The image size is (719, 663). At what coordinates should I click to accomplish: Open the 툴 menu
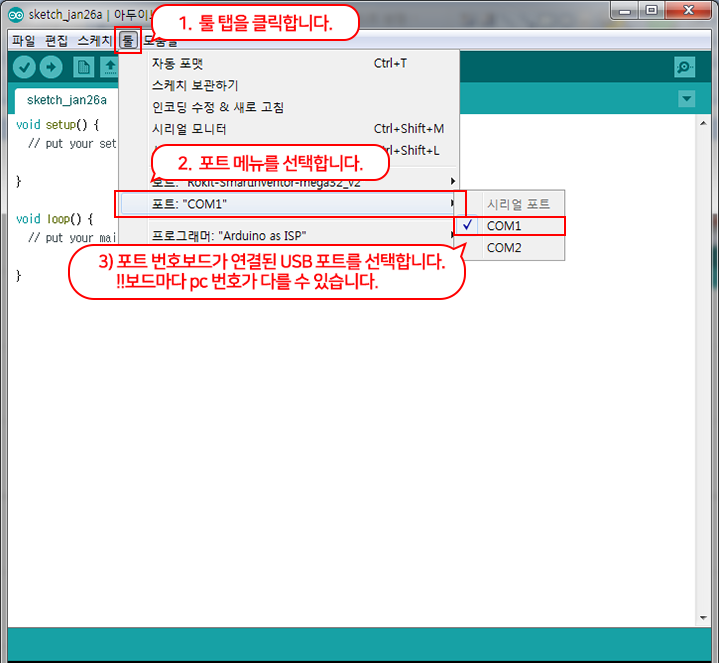click(x=128, y=41)
